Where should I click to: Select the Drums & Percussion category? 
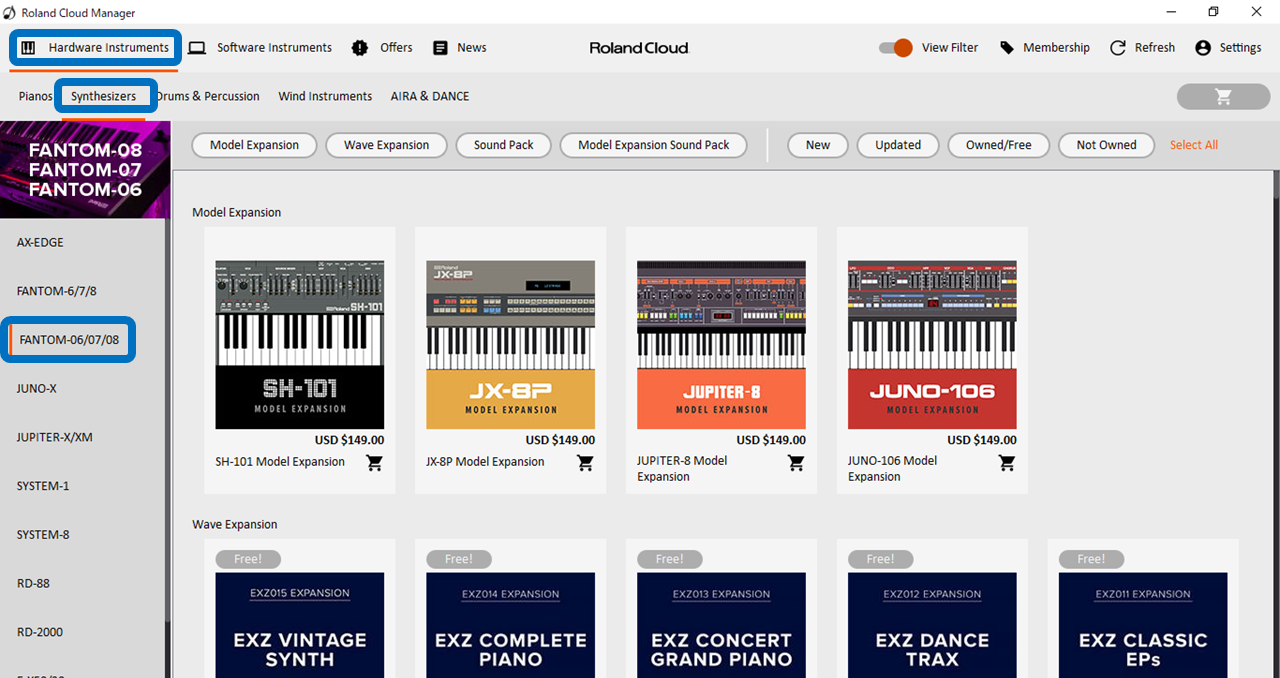[x=208, y=96]
